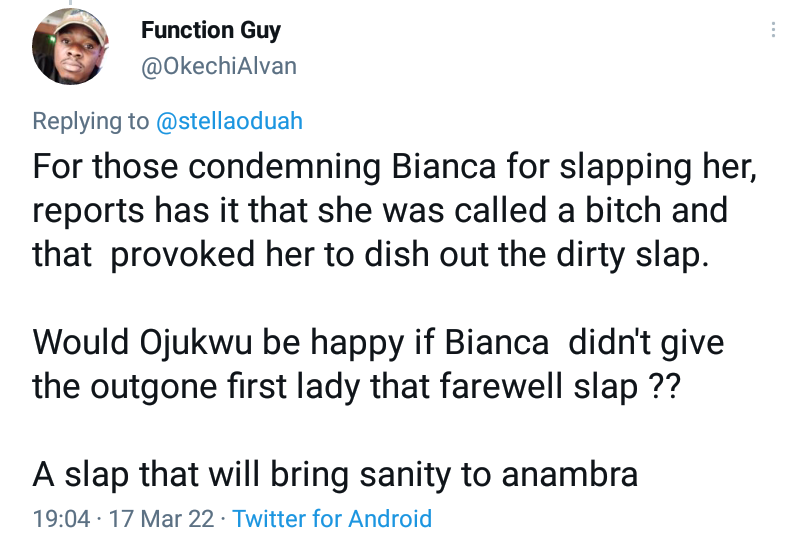Click the line "A slap that will bring sanity"
The height and width of the screenshot is (550, 800).
pyautogui.click(x=335, y=473)
